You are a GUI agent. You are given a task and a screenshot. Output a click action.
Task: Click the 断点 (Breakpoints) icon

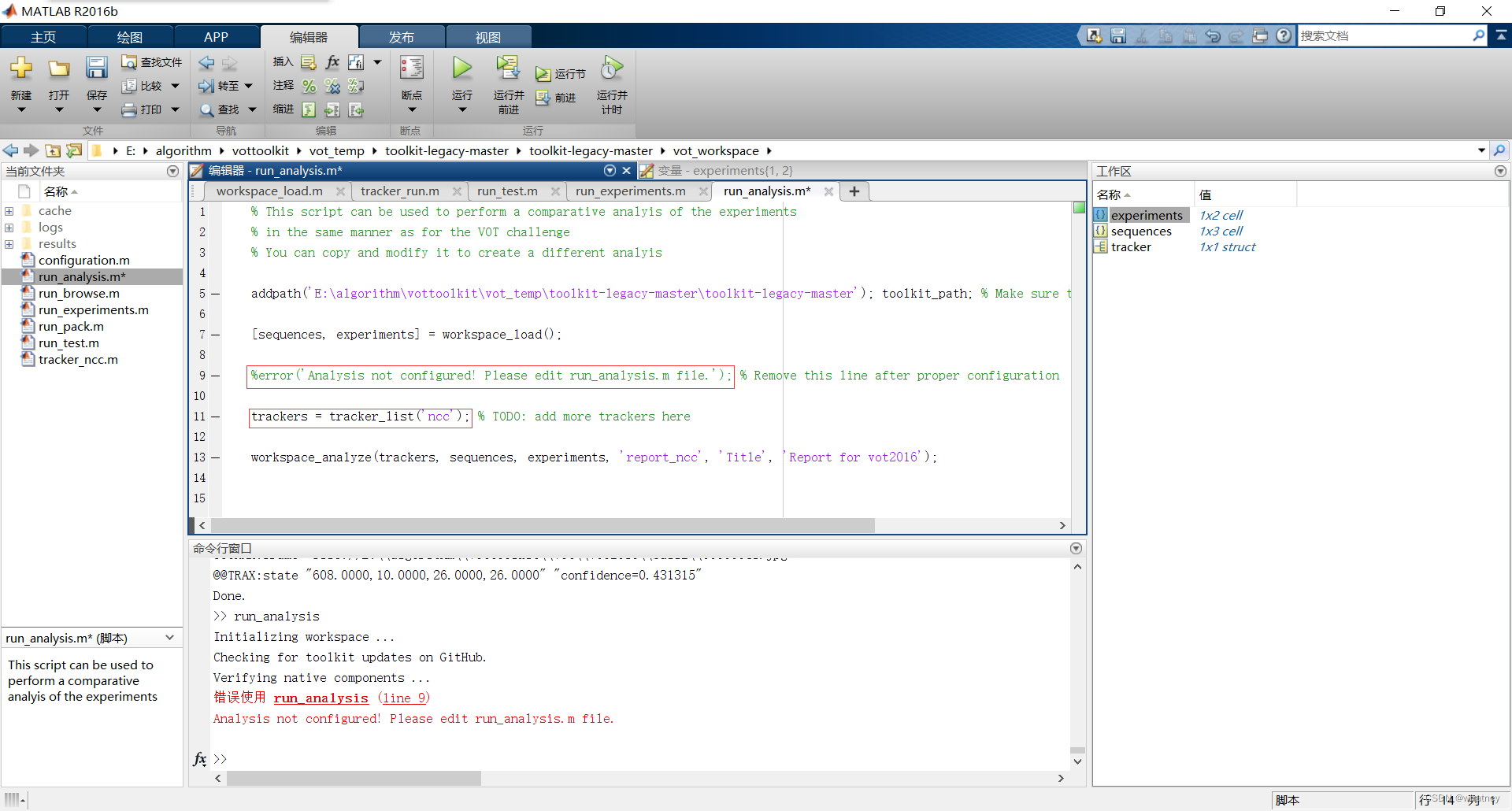tap(412, 69)
